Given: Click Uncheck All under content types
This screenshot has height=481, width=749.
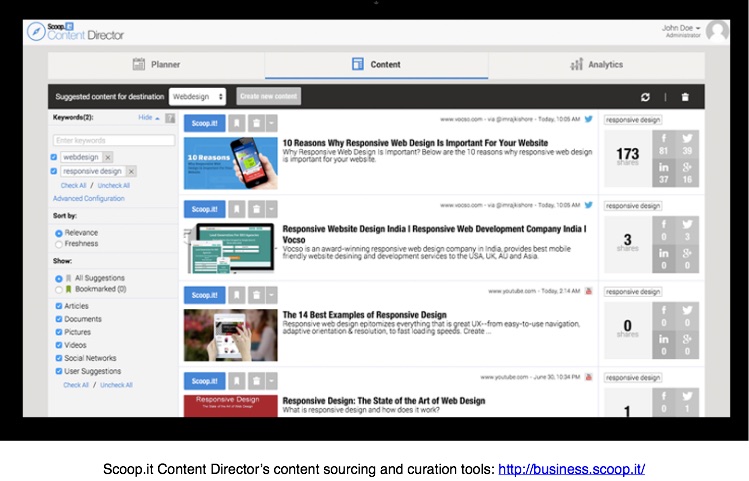Looking at the screenshot, I should (x=116, y=385).
